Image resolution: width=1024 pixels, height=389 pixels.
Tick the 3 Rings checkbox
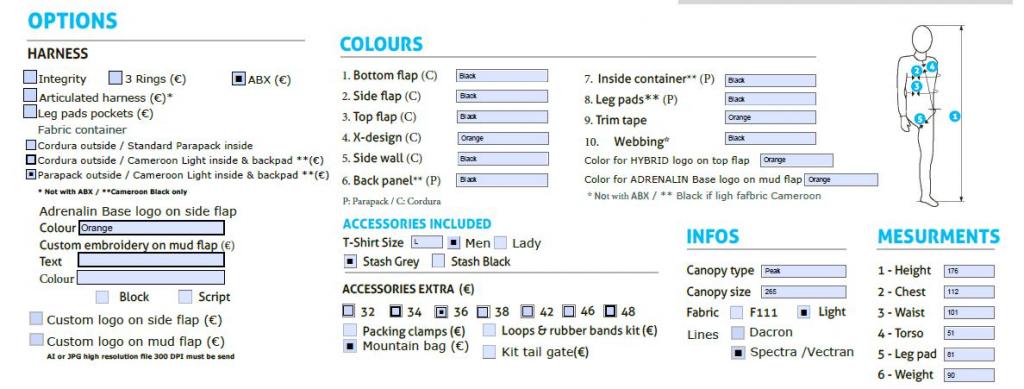coord(116,78)
